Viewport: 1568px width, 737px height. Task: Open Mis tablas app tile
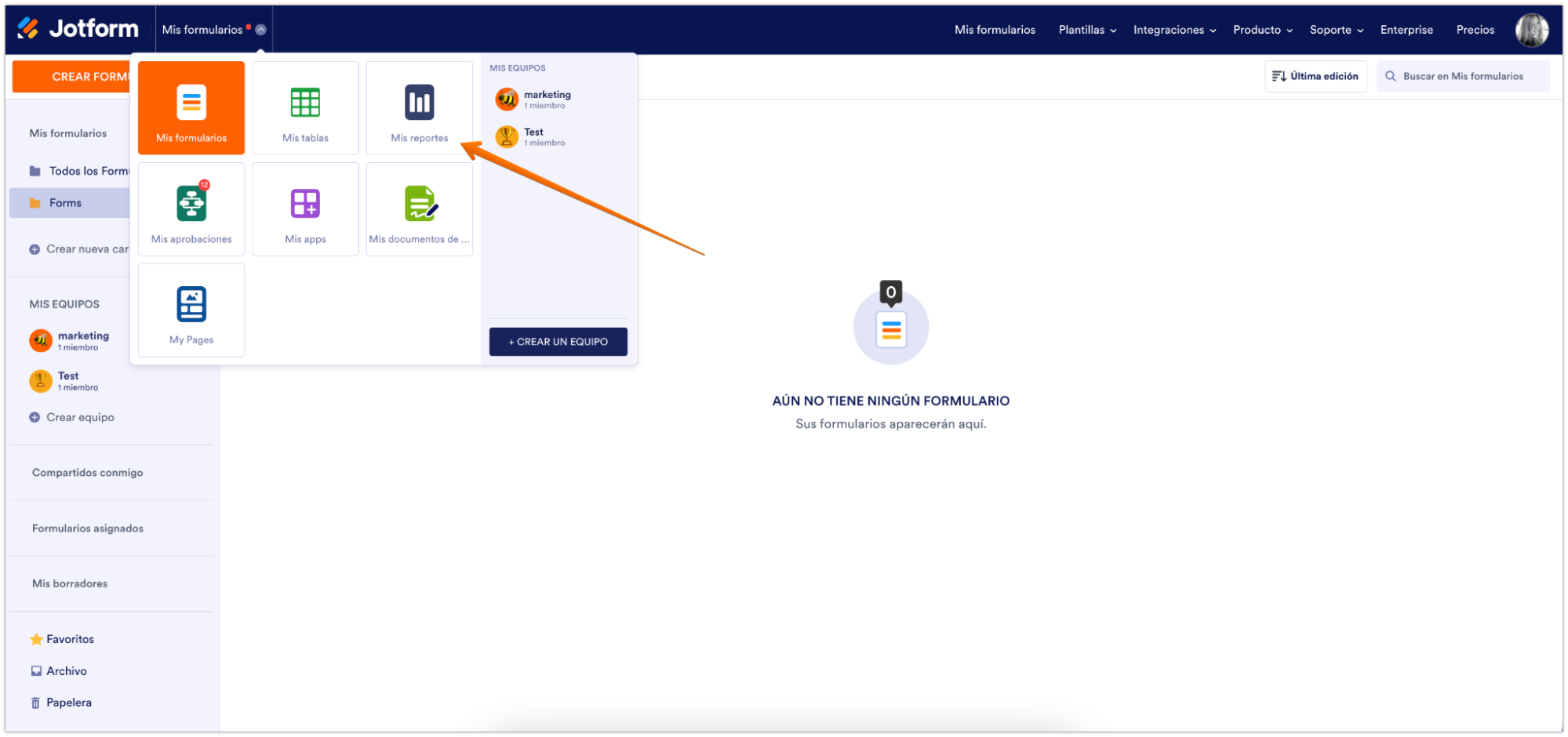pyautogui.click(x=305, y=107)
